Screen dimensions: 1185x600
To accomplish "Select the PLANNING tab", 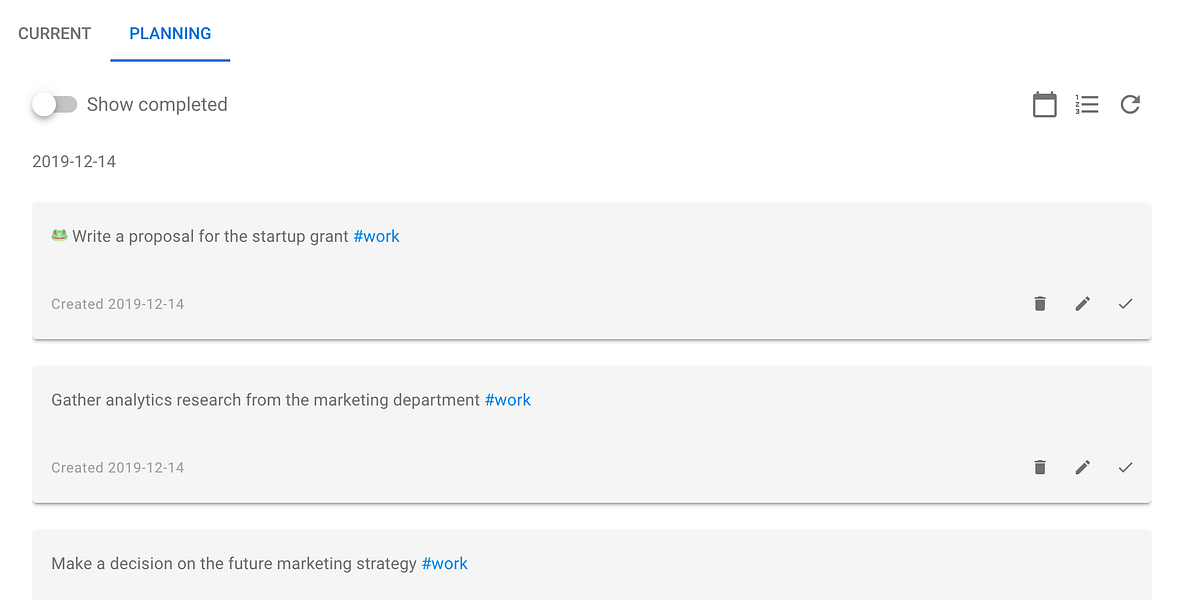I will click(170, 33).
